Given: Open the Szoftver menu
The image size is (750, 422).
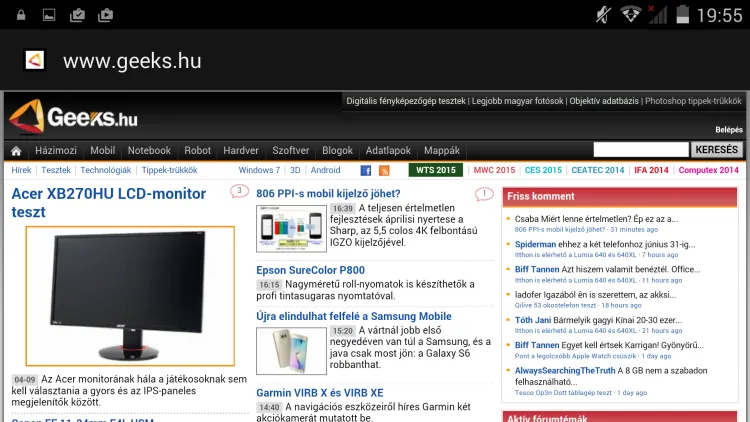Looking at the screenshot, I should pyautogui.click(x=290, y=150).
